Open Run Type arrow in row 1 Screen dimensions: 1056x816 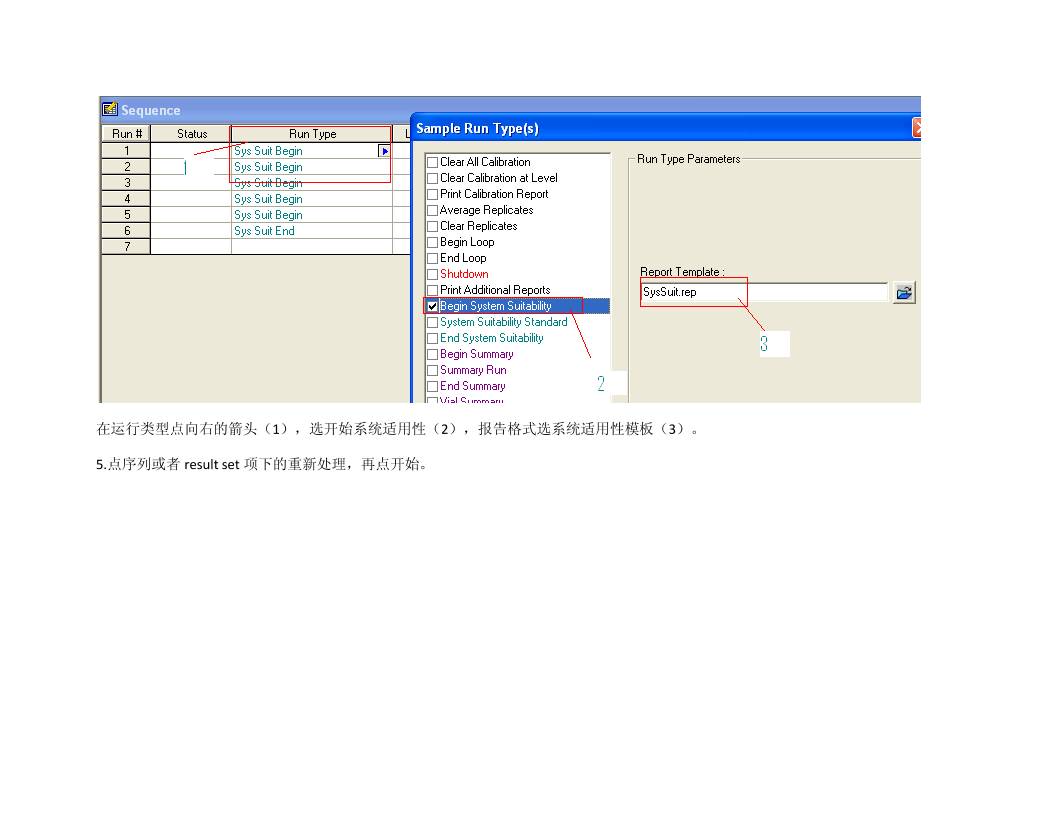384,151
